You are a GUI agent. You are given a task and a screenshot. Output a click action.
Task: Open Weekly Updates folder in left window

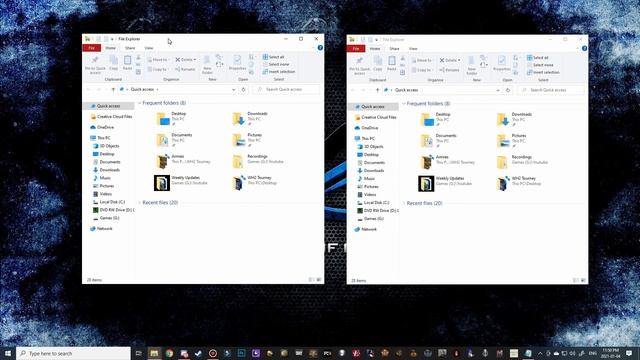(x=181, y=183)
